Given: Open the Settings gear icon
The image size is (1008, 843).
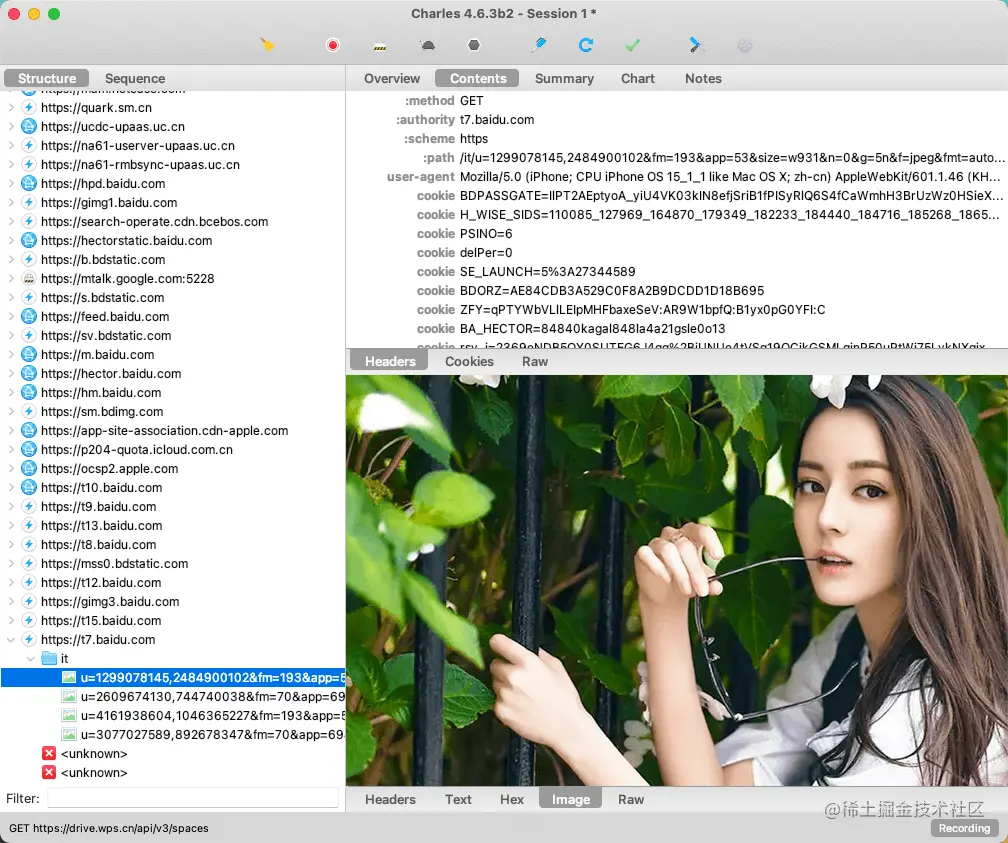Looking at the screenshot, I should [x=744, y=46].
